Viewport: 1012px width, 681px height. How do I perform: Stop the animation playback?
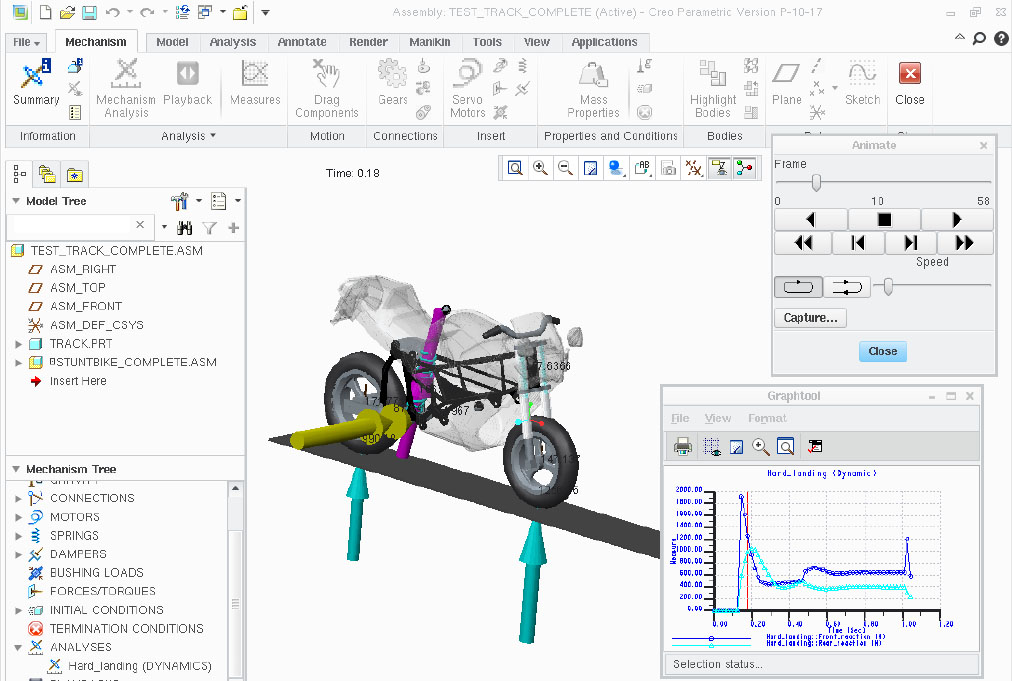tap(884, 220)
